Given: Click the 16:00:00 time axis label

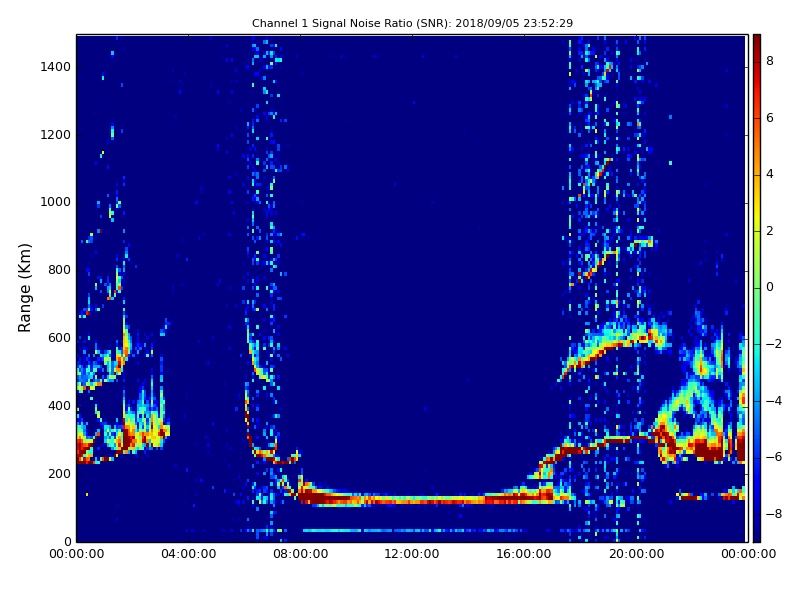Looking at the screenshot, I should 524,554.
